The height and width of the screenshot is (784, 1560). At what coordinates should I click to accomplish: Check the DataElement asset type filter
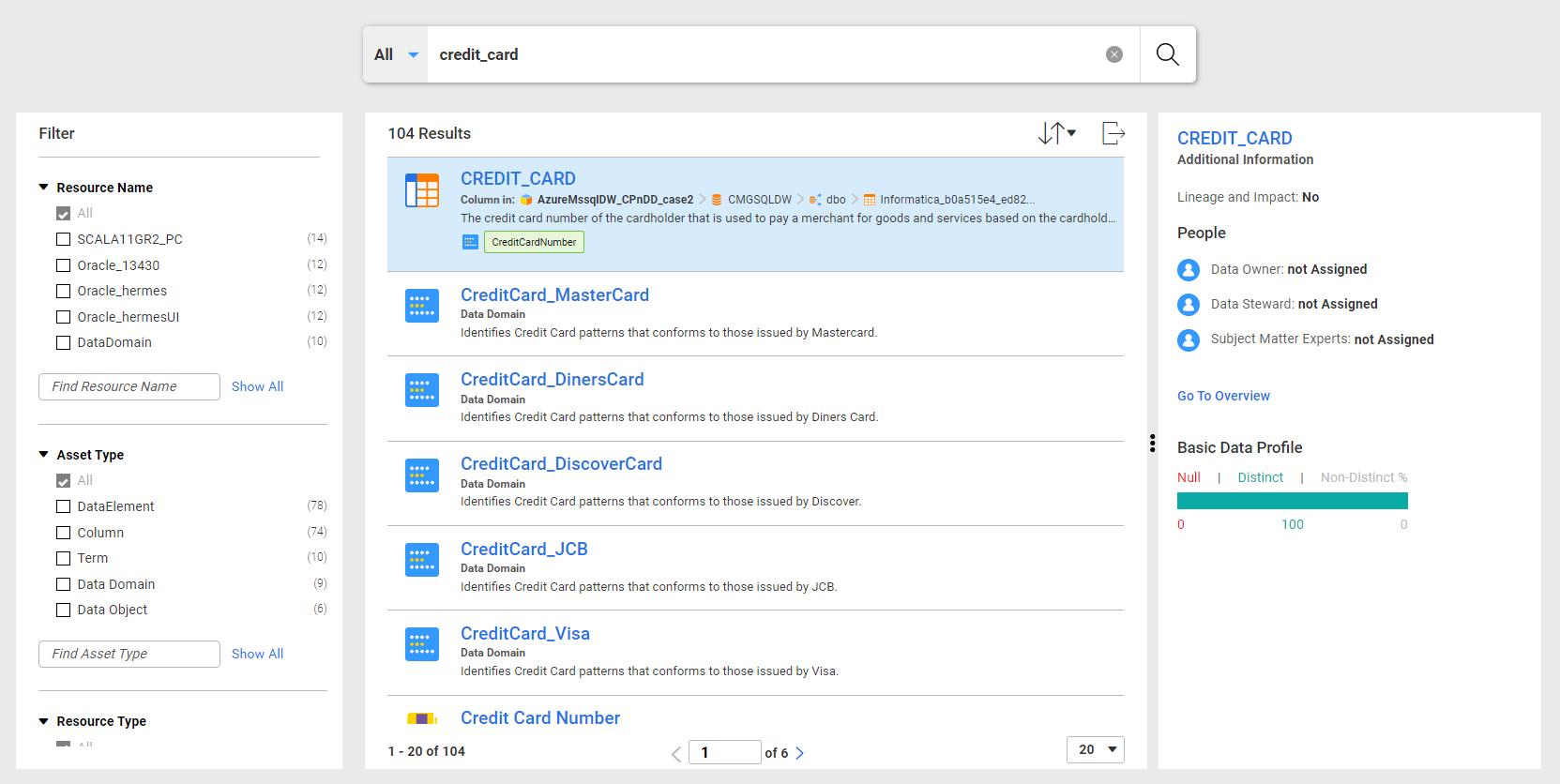pos(64,506)
